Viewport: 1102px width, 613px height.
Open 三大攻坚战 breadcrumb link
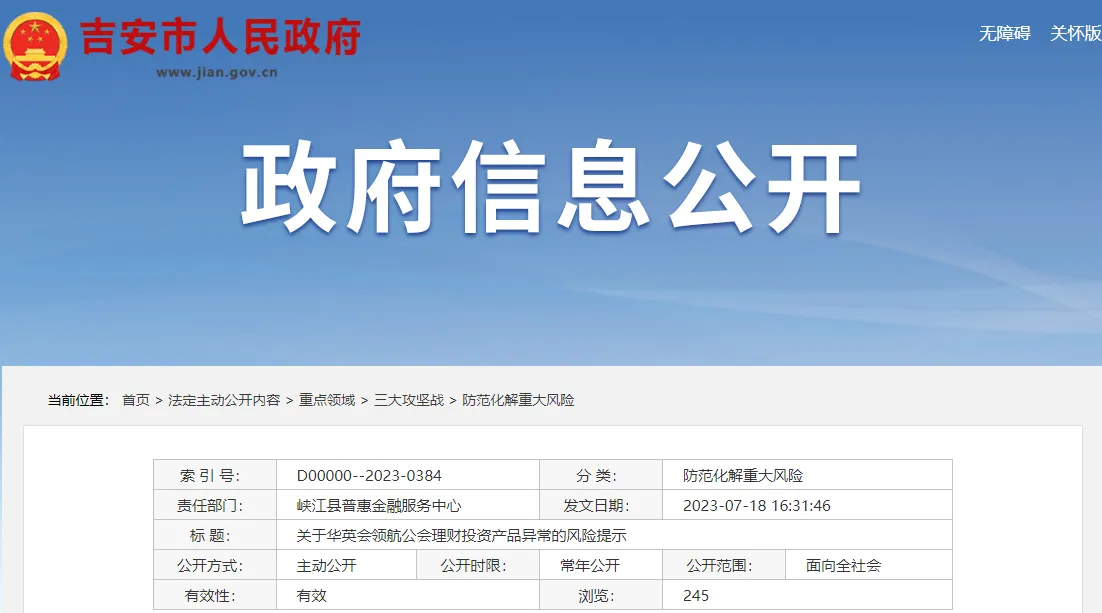[x=408, y=400]
